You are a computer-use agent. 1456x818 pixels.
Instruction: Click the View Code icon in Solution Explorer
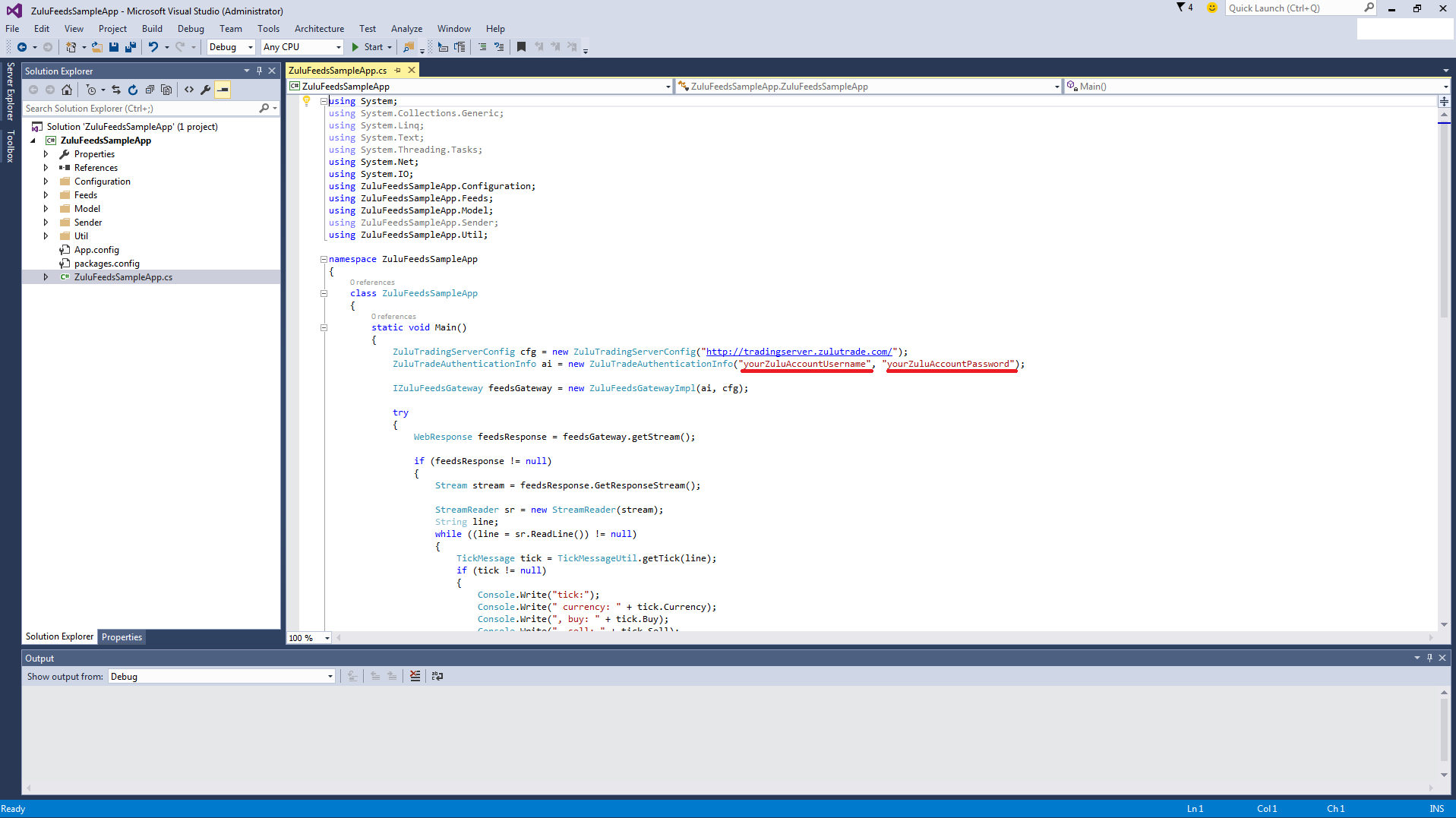click(x=189, y=90)
